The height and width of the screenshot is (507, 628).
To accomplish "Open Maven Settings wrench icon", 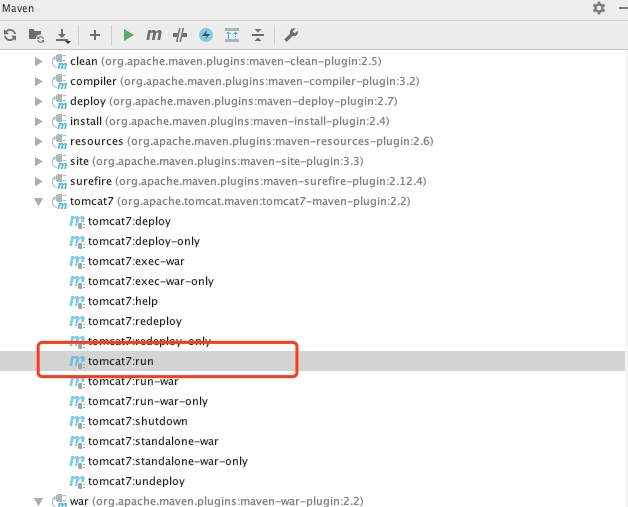I will tap(291, 35).
